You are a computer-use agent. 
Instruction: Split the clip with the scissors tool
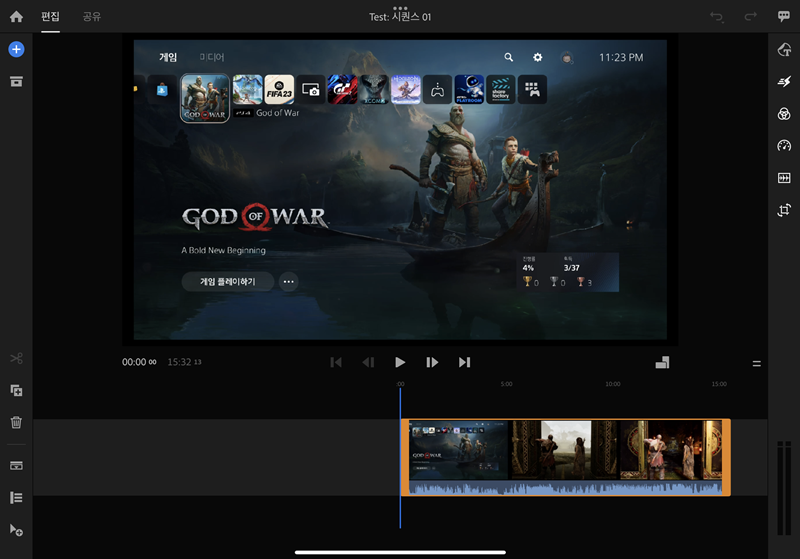pyautogui.click(x=16, y=359)
